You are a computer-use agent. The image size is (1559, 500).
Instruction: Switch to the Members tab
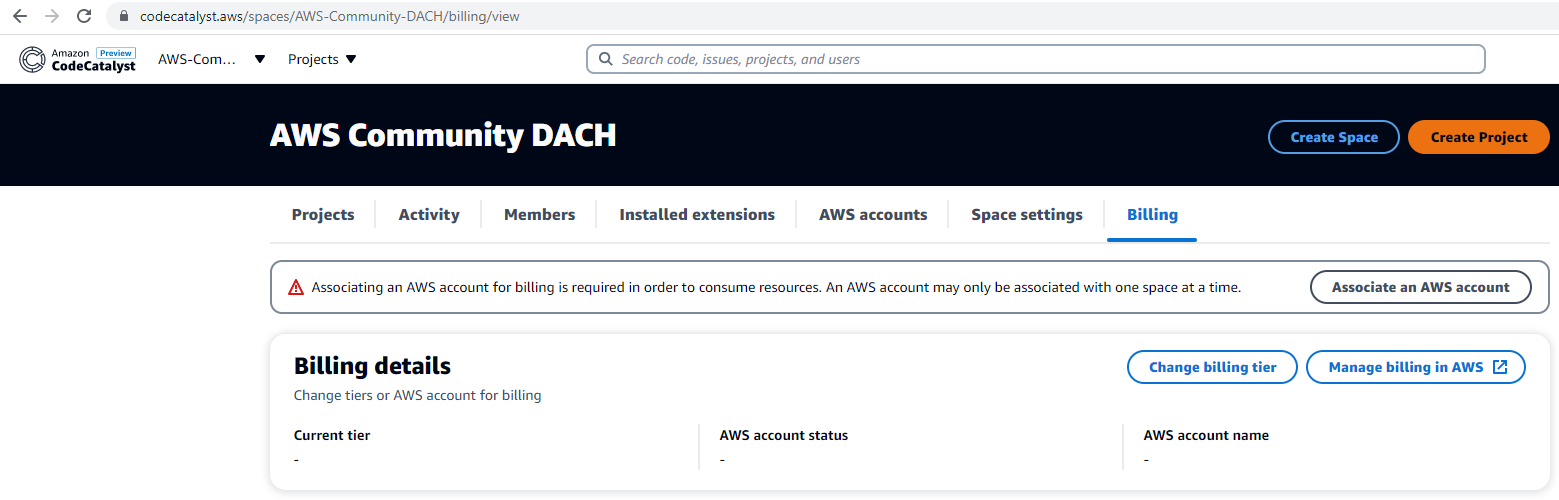click(540, 214)
